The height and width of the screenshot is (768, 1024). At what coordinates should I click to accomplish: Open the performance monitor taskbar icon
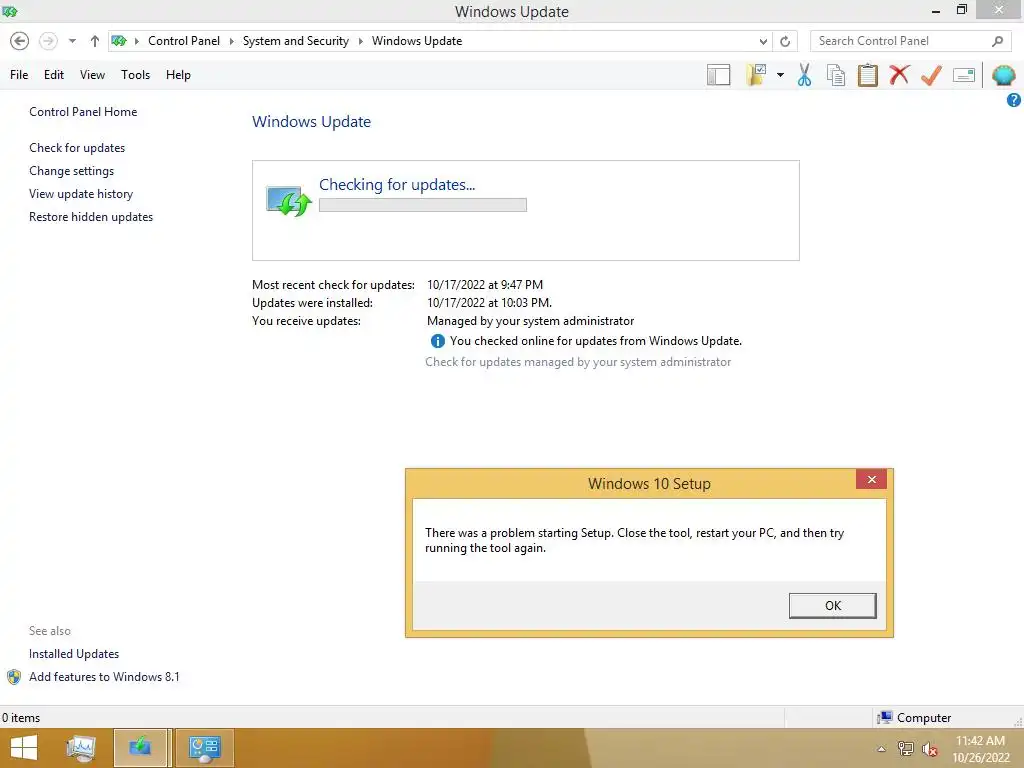pyautogui.click(x=81, y=748)
